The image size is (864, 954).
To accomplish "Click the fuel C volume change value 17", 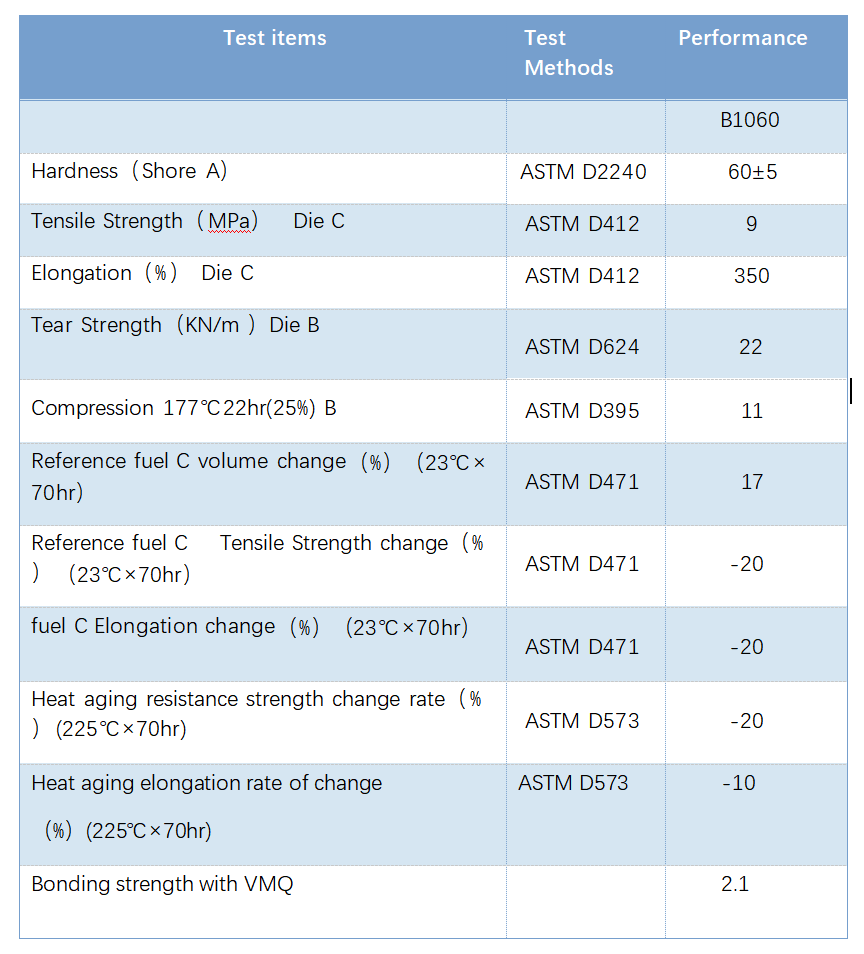I will (752, 482).
